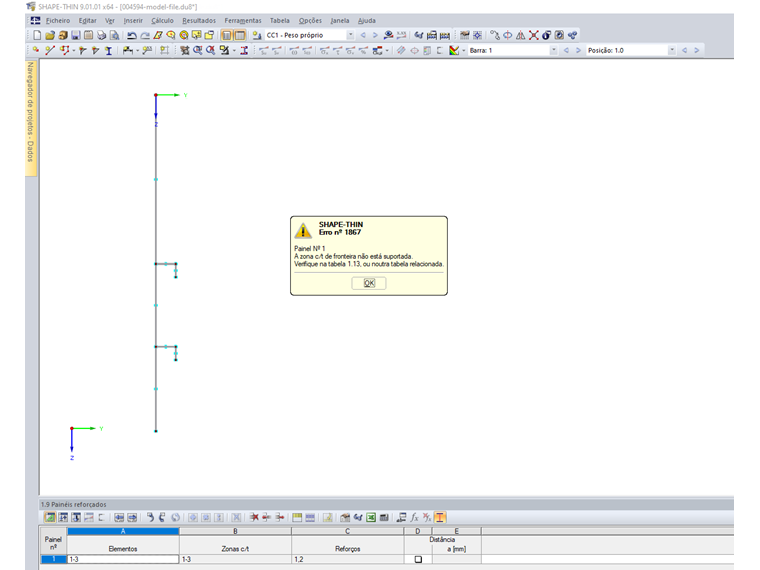The width and height of the screenshot is (760, 570).
Task: Select the new element line tool
Action: pos(50,50)
